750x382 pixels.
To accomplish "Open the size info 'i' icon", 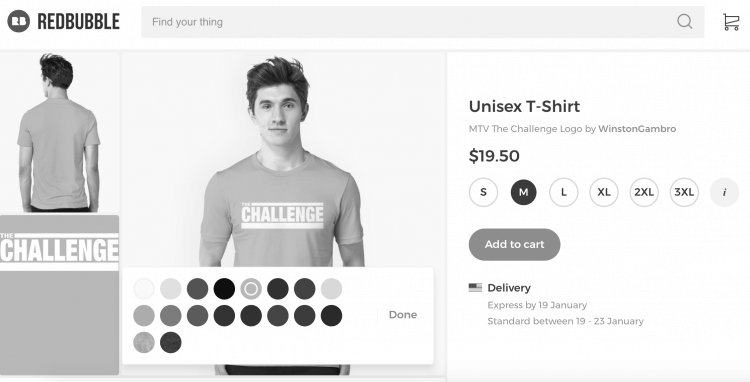I will 724,192.
